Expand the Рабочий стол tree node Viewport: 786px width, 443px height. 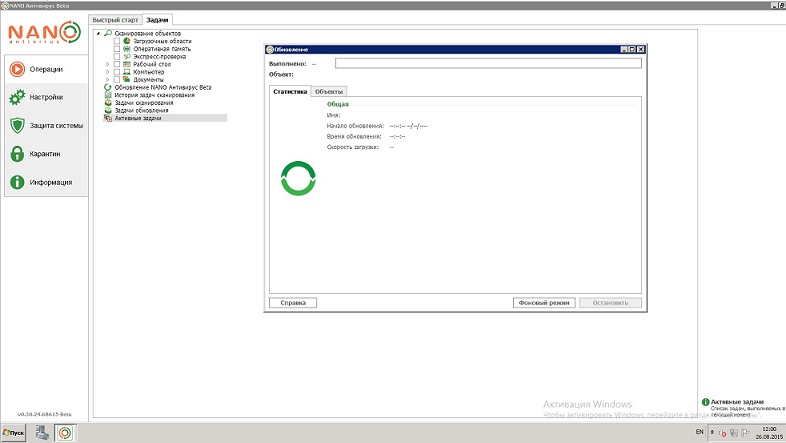107,64
